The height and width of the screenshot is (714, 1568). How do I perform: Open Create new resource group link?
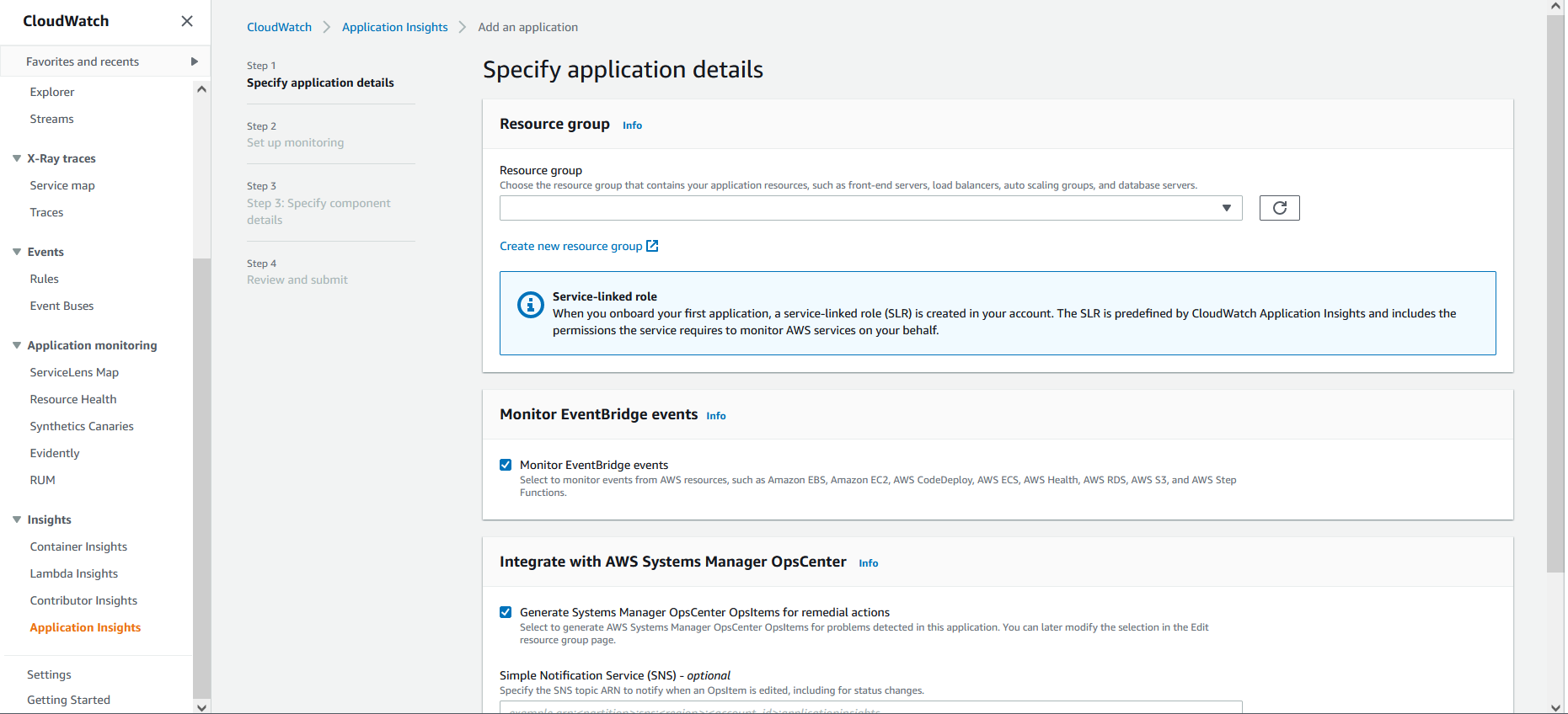pos(570,246)
